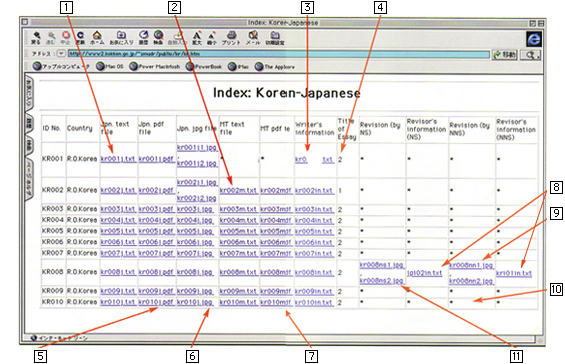Open the Power Macintosh favorites bar shortcut
This screenshot has width=565, height=364.
coord(155,66)
